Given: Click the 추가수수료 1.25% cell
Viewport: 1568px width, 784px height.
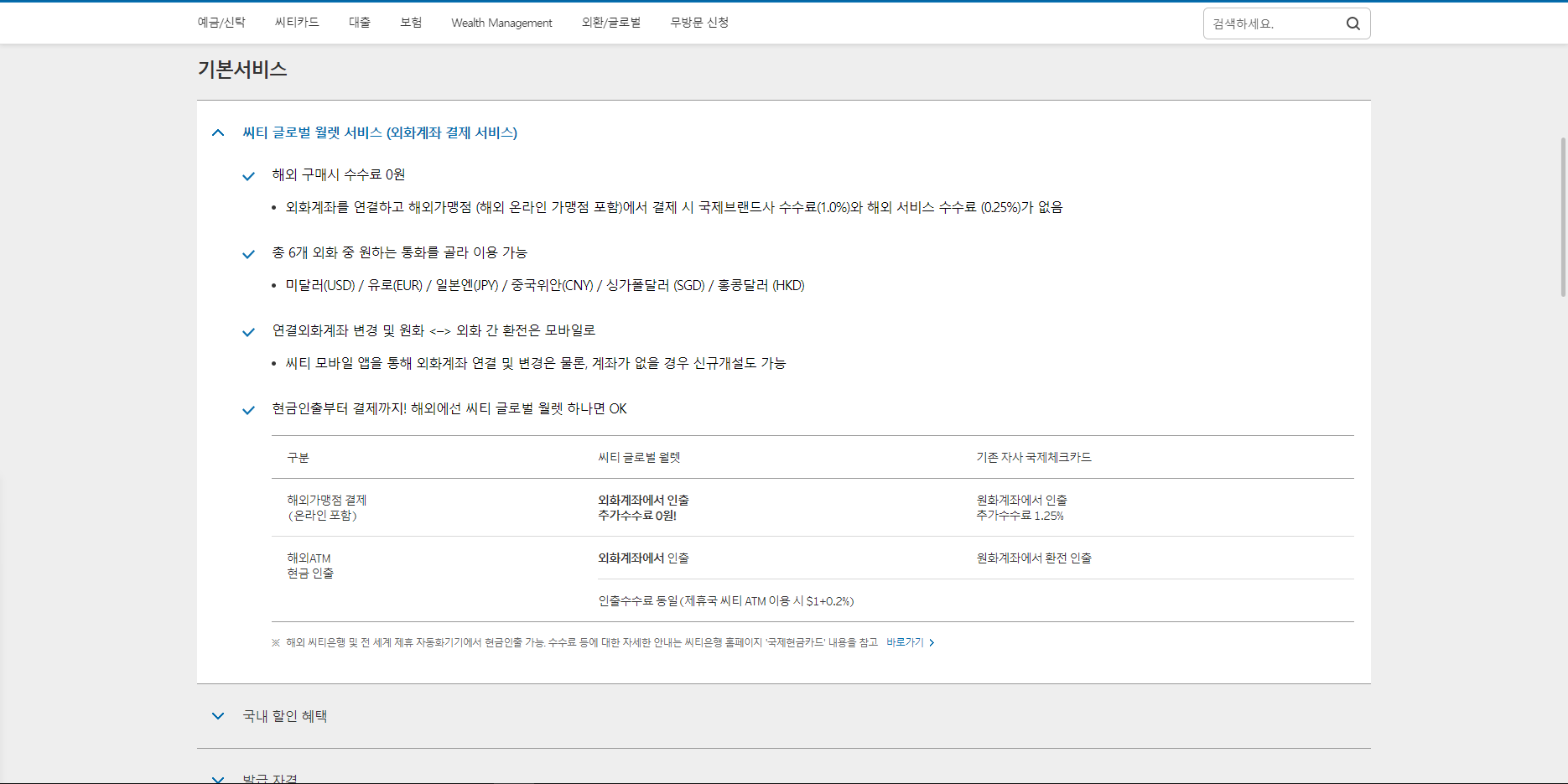Looking at the screenshot, I should coord(1020,515).
